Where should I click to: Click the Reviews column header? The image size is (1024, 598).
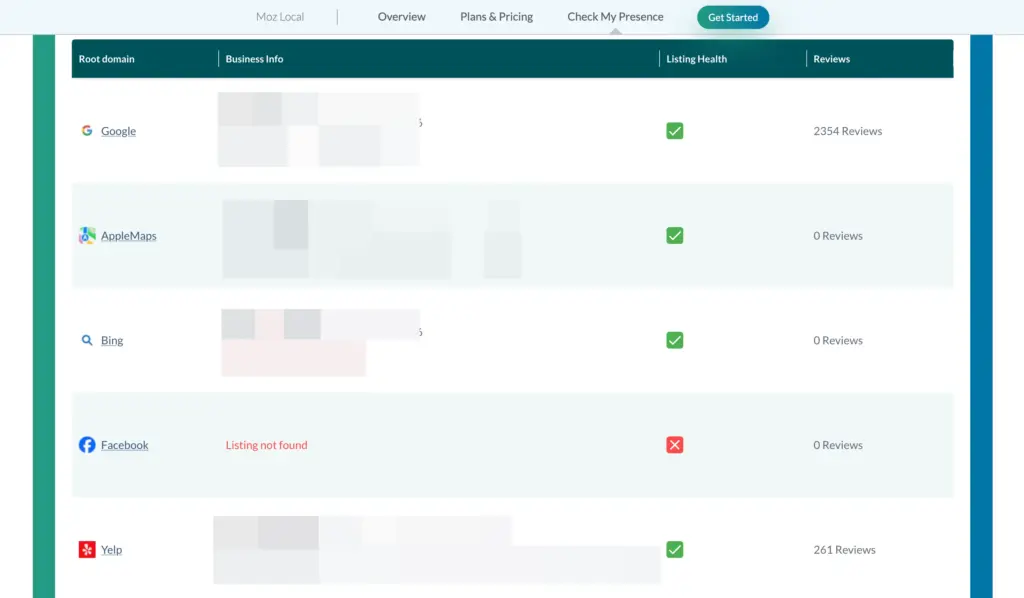[x=831, y=59]
